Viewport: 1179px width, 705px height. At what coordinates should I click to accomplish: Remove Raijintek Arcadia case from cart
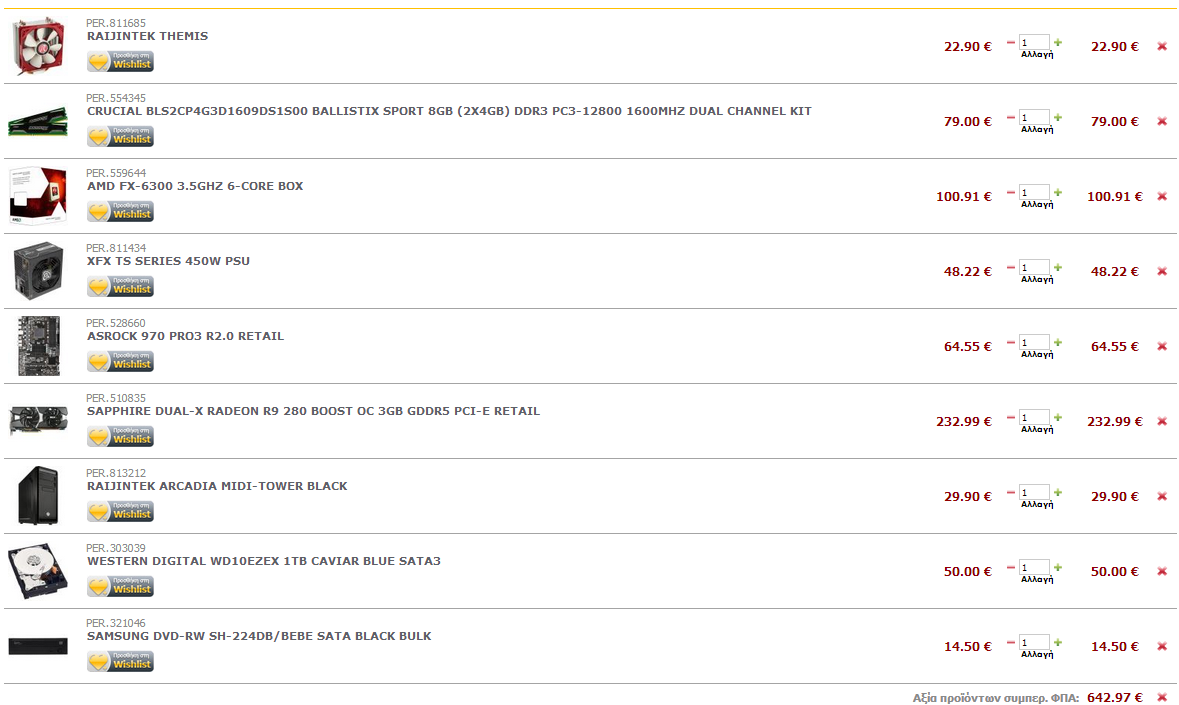tap(1162, 497)
